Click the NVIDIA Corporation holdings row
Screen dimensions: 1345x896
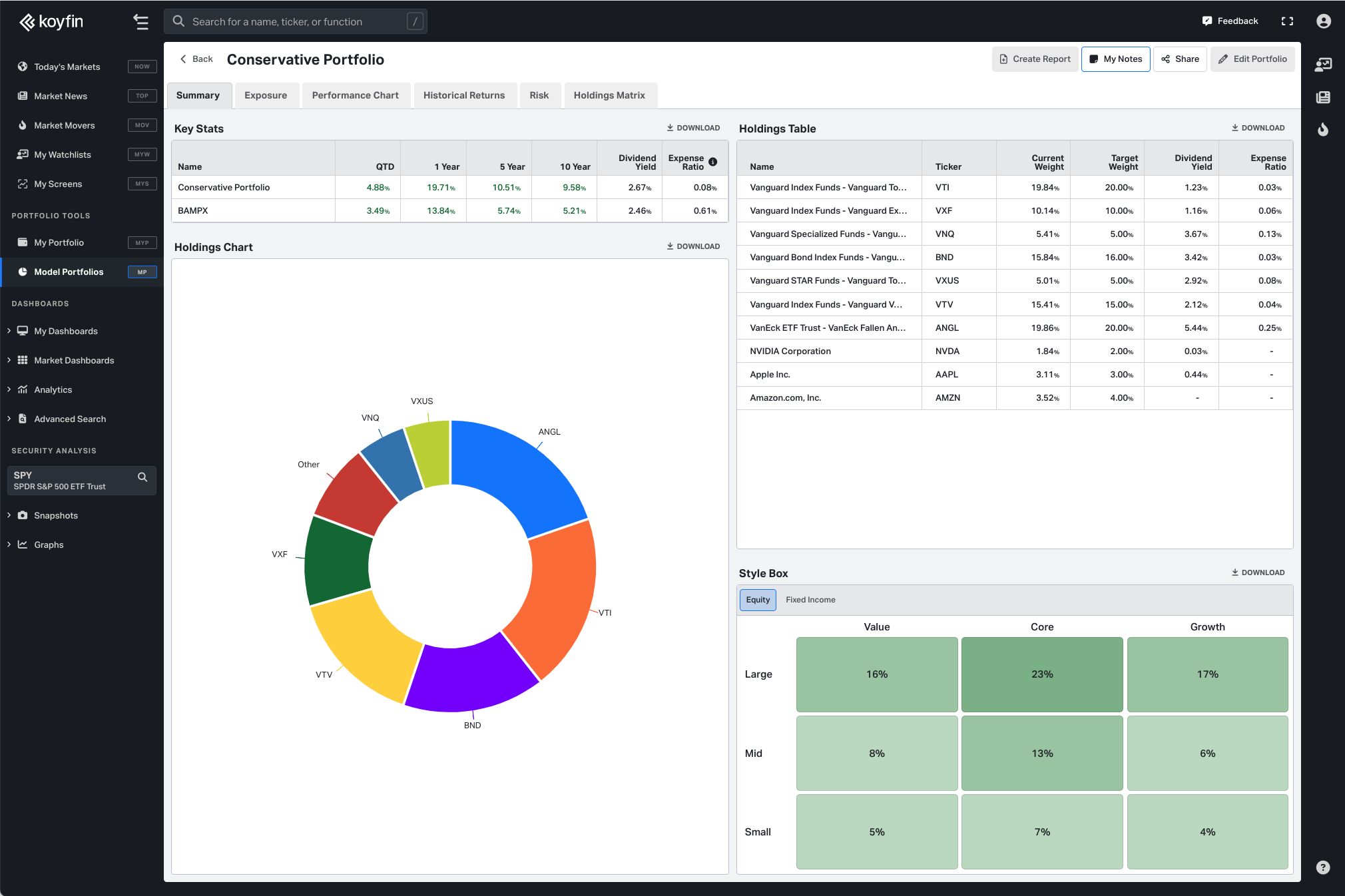1015,351
